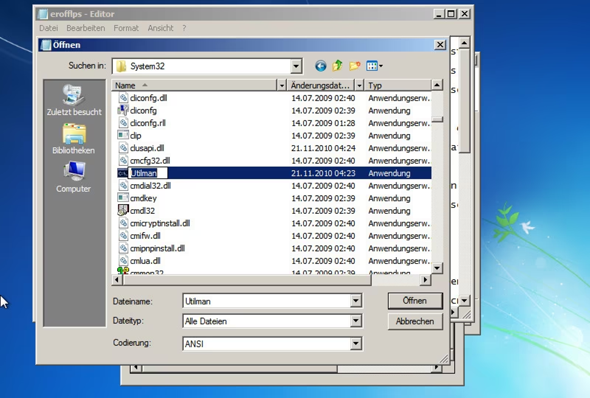The image size is (590, 398).
Task: Open Zuletzt besucht in places sidebar
Action: [74, 100]
